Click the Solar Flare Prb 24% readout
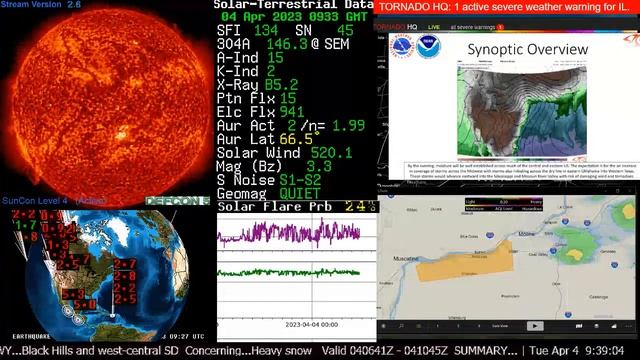 coord(297,207)
